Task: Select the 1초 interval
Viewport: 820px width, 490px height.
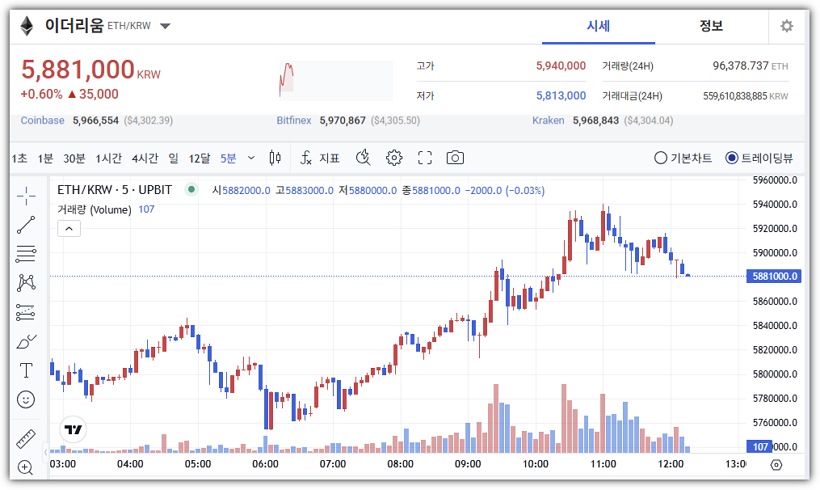Action: tap(19, 158)
